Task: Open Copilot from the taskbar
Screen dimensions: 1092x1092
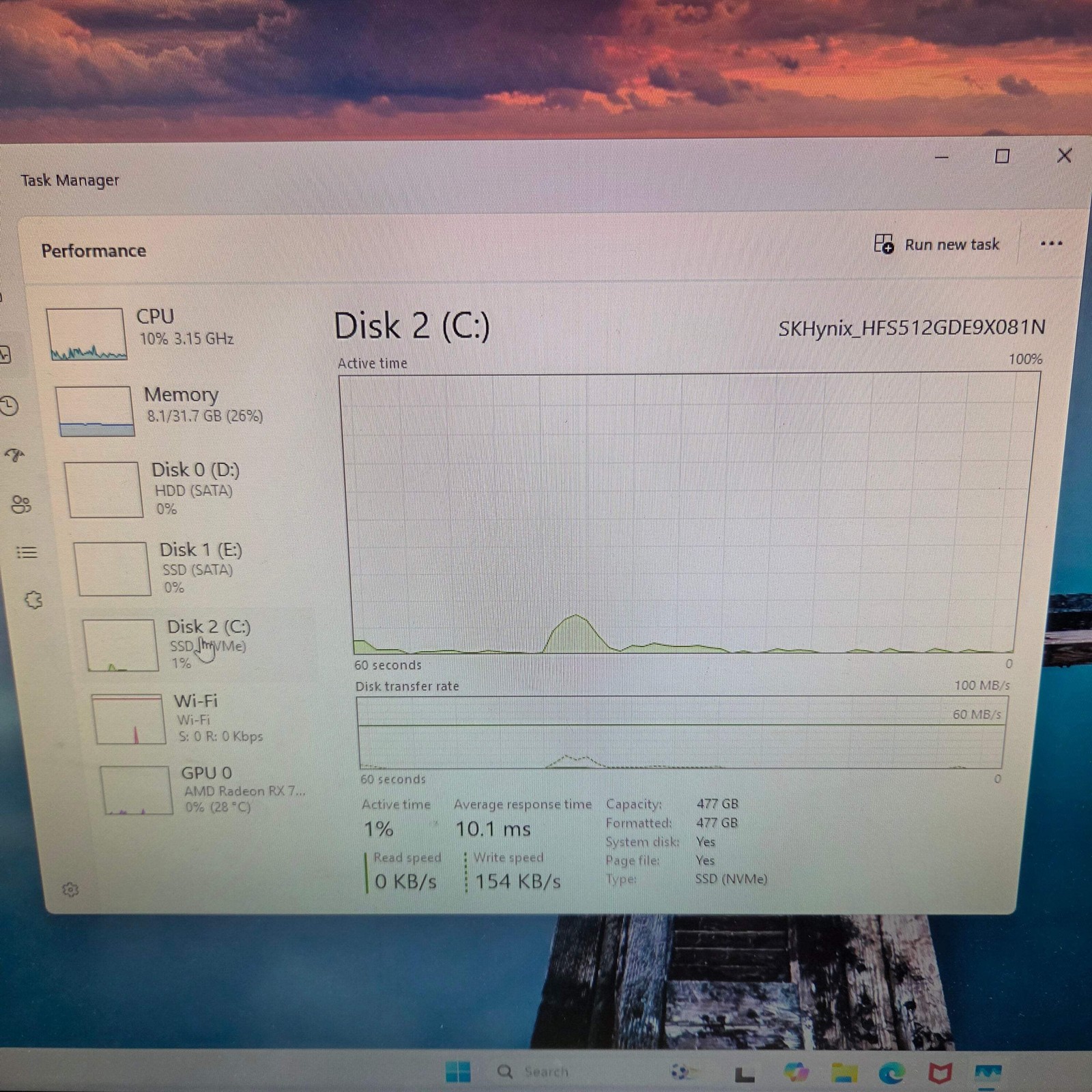Action: 796,1072
